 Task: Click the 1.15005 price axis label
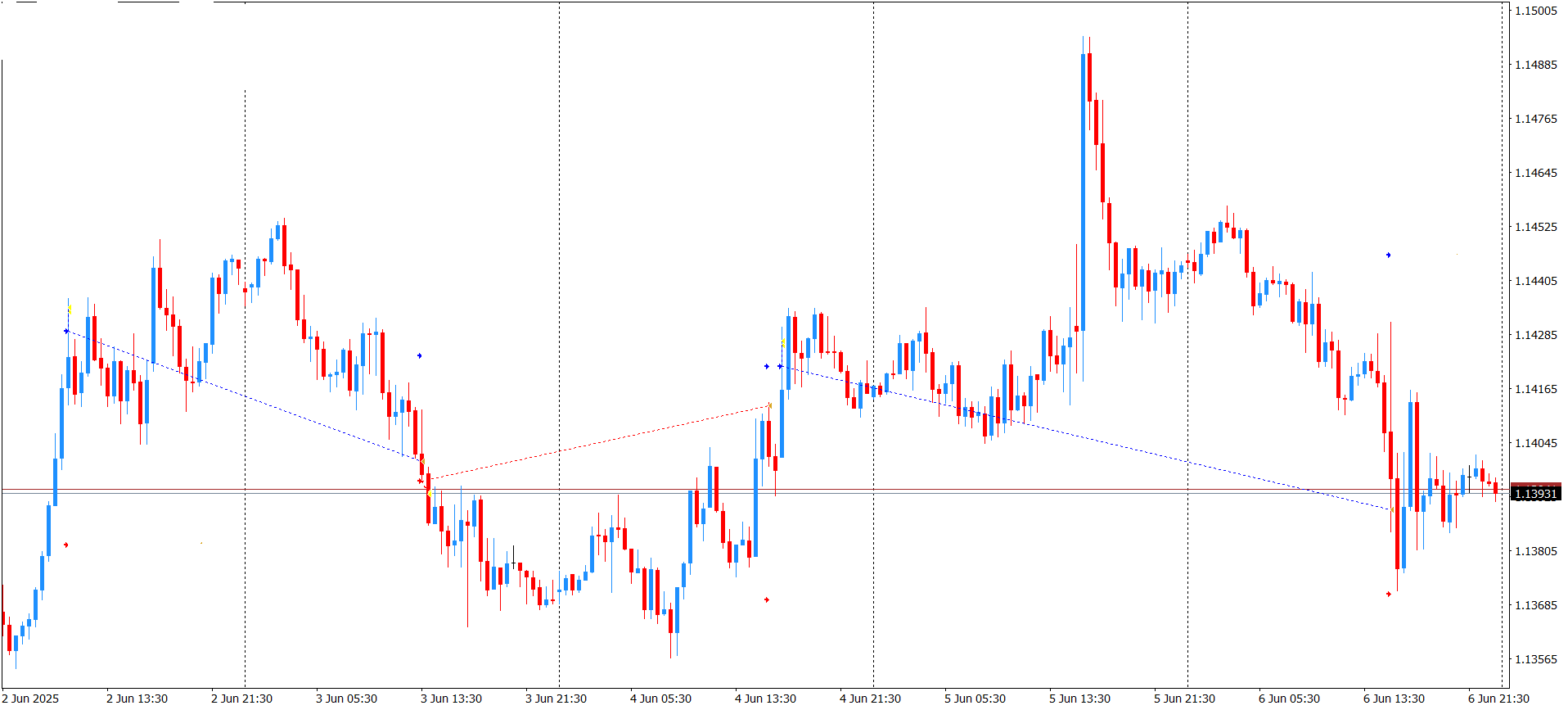click(1536, 11)
